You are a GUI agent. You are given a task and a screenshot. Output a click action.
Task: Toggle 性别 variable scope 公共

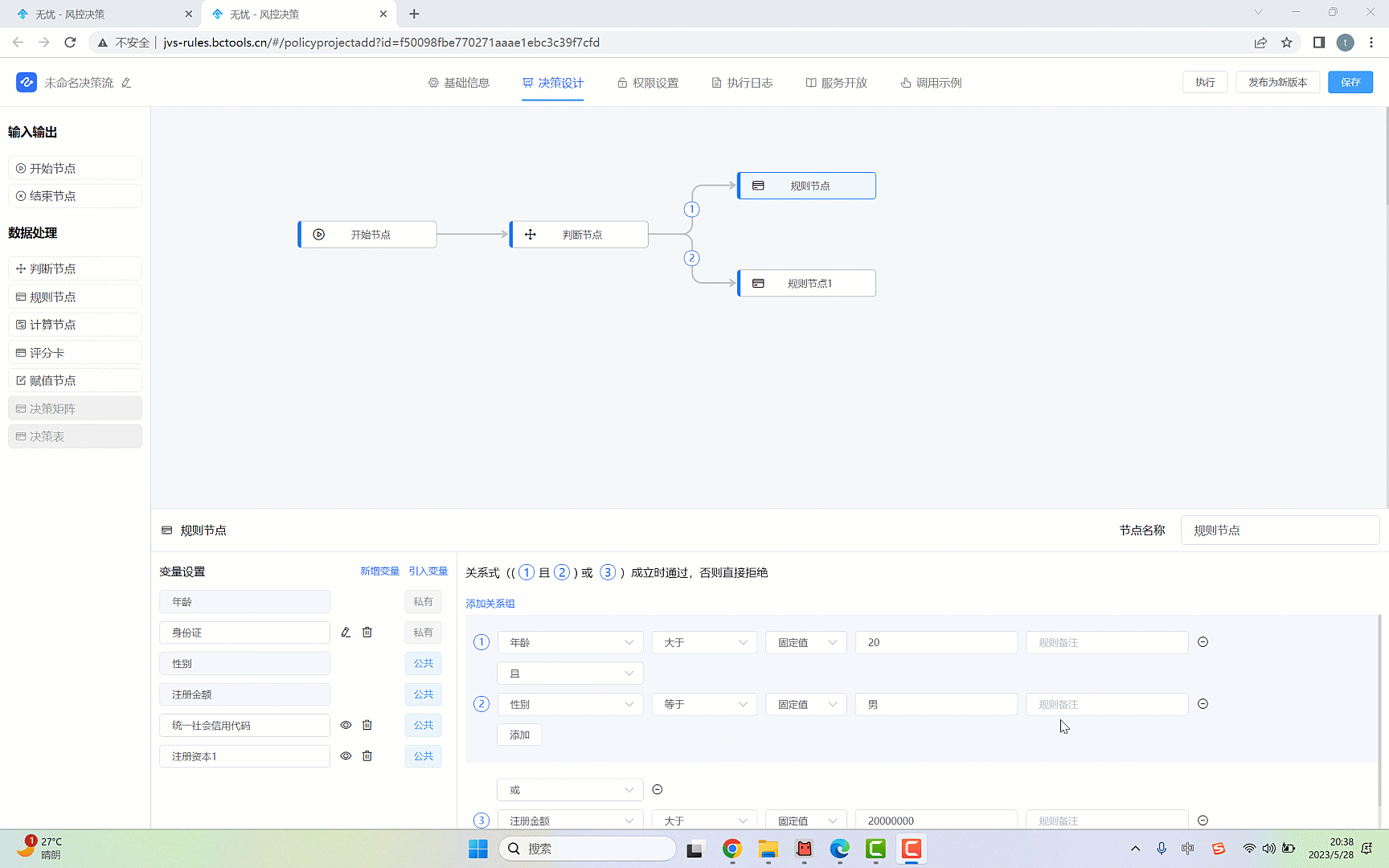(423, 664)
